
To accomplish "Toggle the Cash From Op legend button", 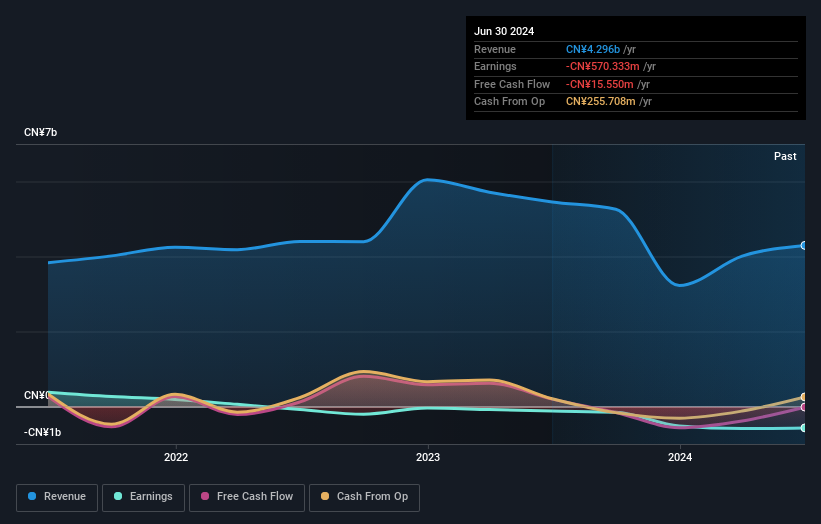I will tap(364, 497).
